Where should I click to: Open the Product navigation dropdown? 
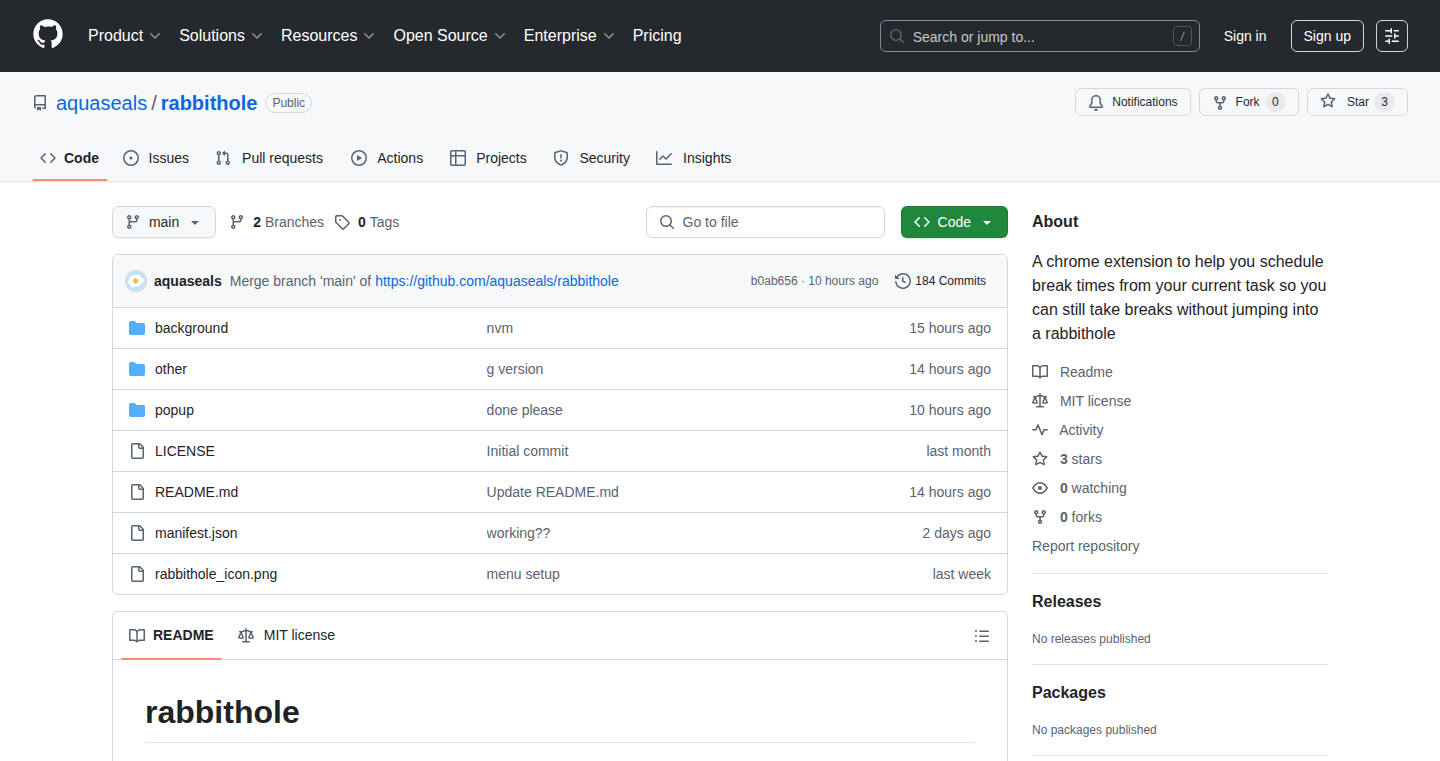[x=124, y=35]
